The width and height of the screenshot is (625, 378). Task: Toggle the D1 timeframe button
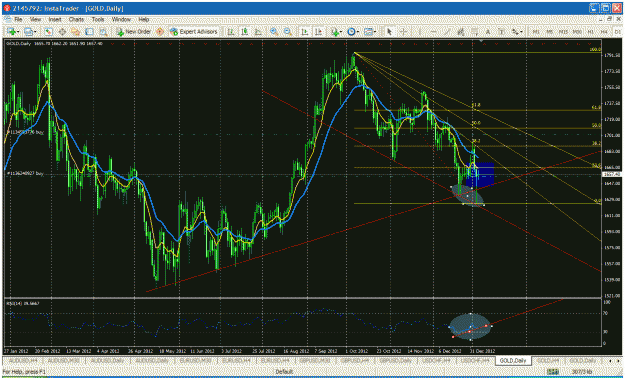pos(617,32)
